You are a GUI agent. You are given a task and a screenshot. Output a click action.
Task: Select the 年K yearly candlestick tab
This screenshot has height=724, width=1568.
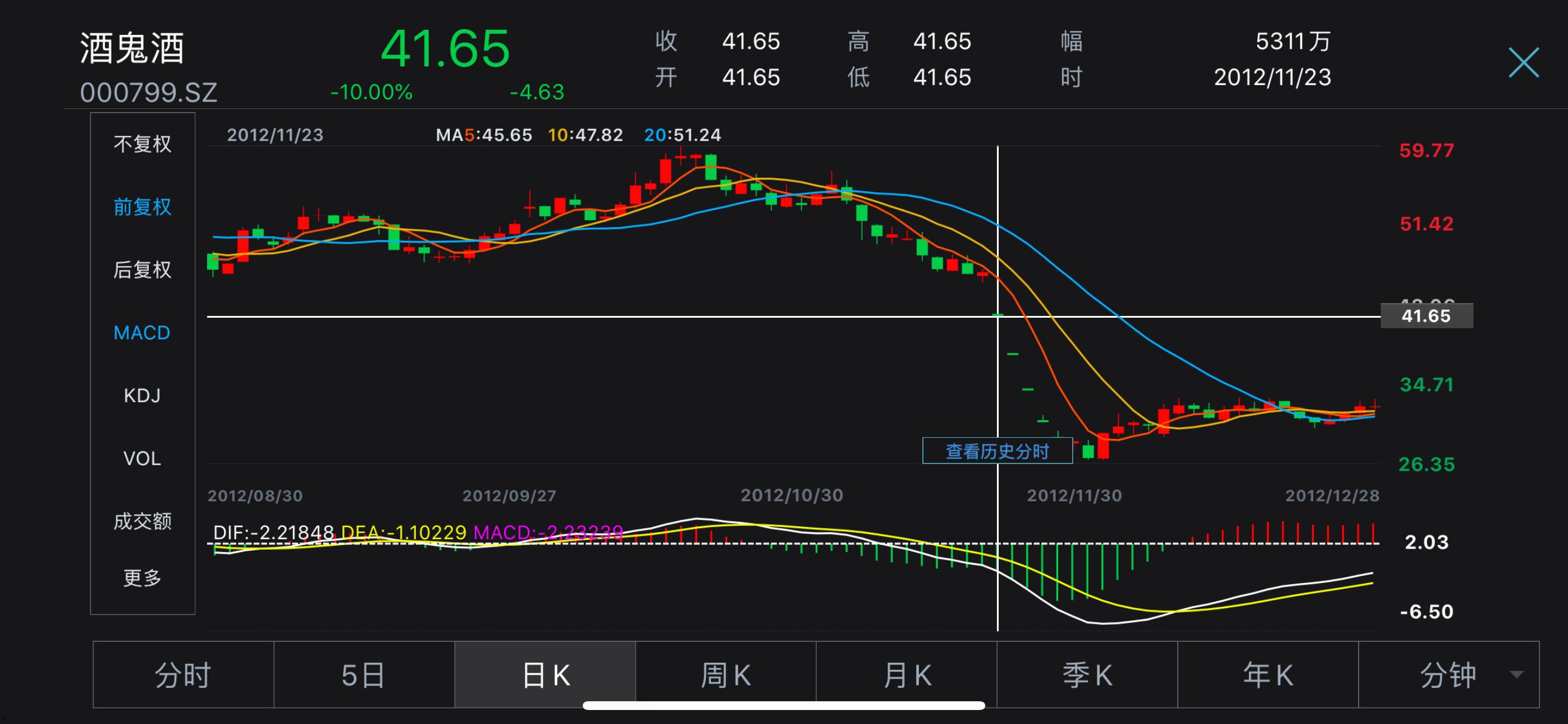click(x=1268, y=674)
